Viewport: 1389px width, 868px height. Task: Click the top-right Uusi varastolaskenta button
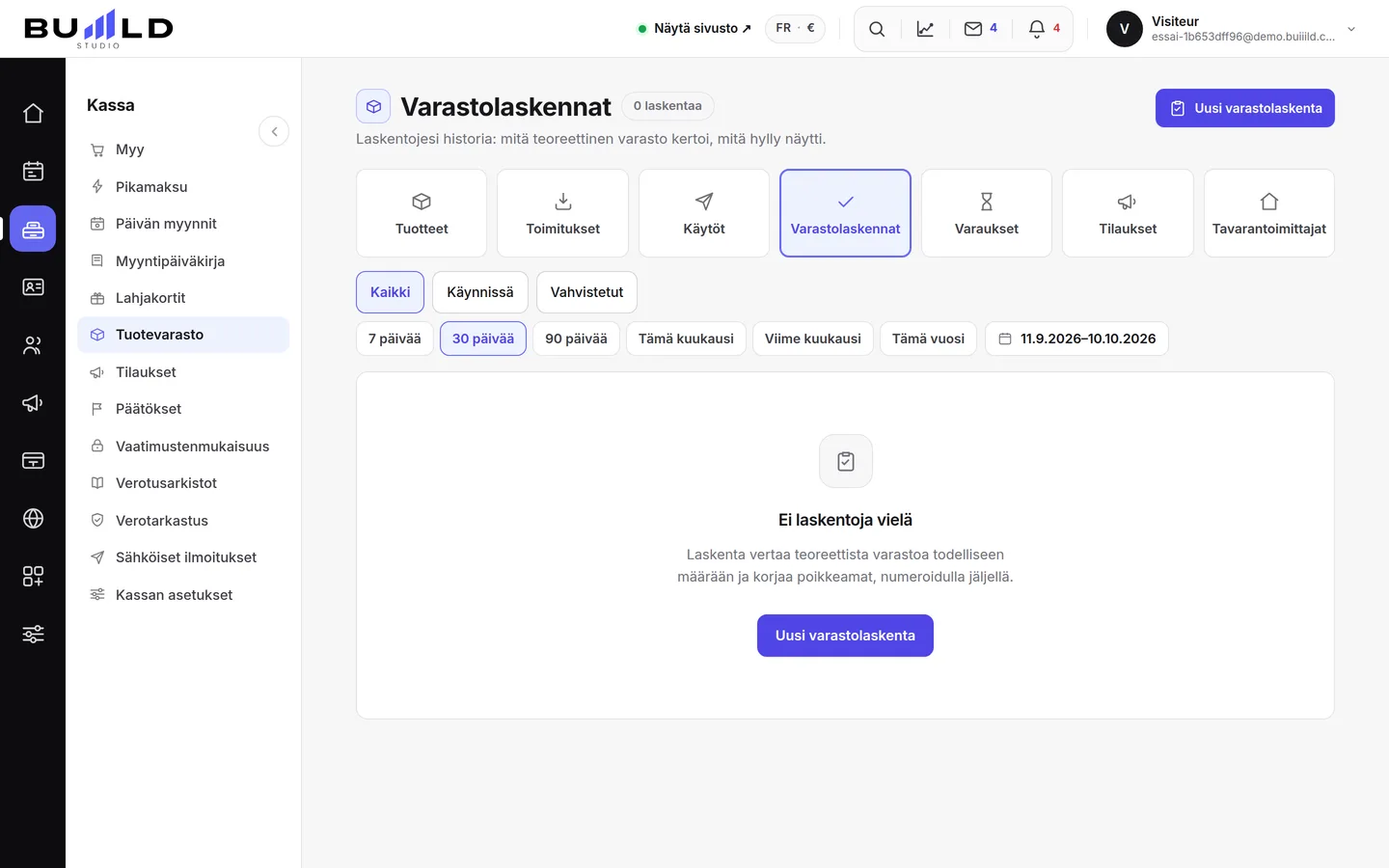pyautogui.click(x=1245, y=108)
